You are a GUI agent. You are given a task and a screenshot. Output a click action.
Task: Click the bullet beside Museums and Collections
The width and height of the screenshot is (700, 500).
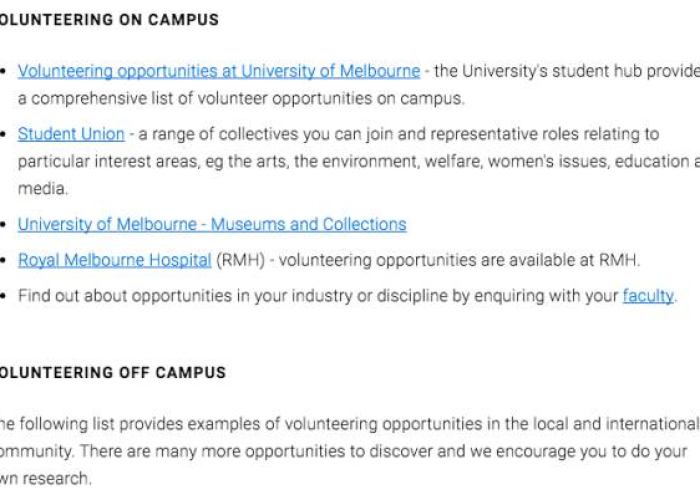coord(3,225)
